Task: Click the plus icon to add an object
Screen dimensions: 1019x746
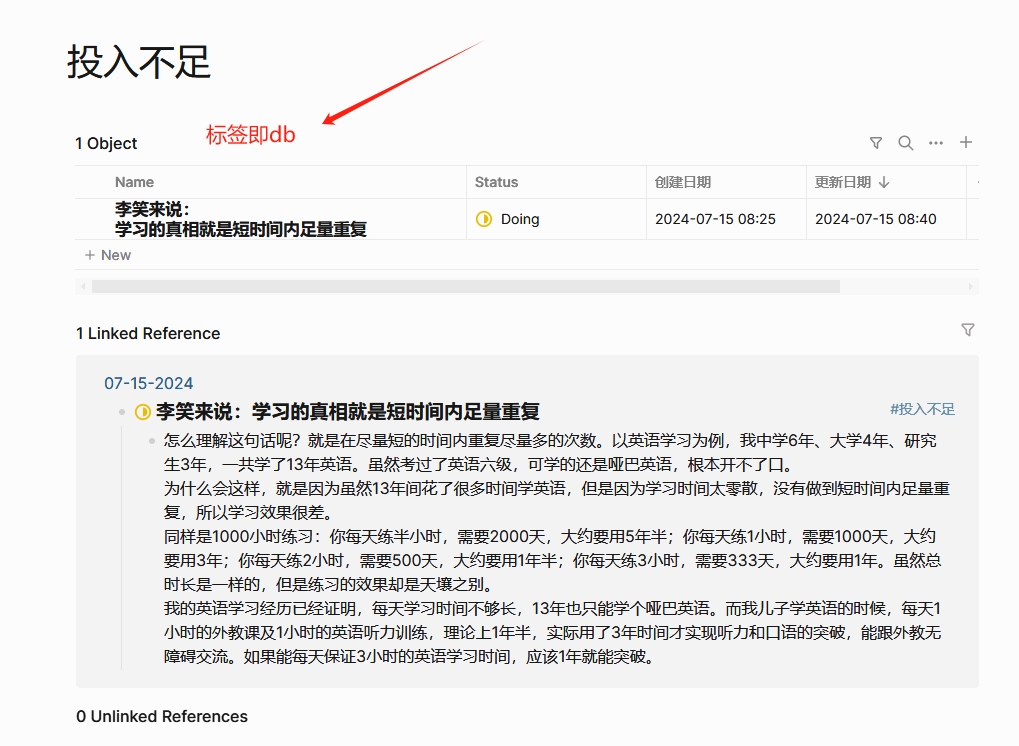Action: pos(965,142)
